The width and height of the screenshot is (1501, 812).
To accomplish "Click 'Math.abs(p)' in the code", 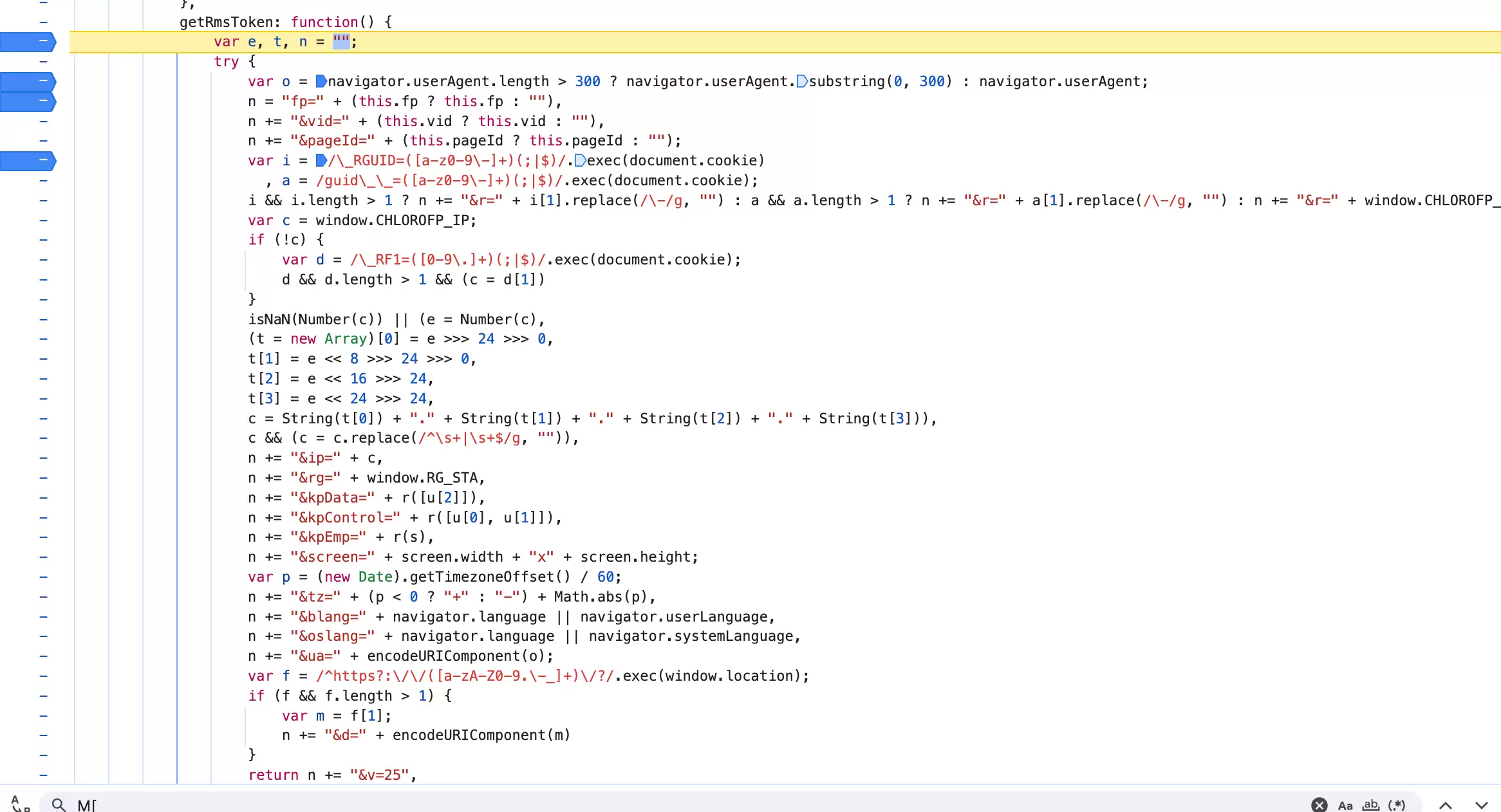I will click(601, 596).
